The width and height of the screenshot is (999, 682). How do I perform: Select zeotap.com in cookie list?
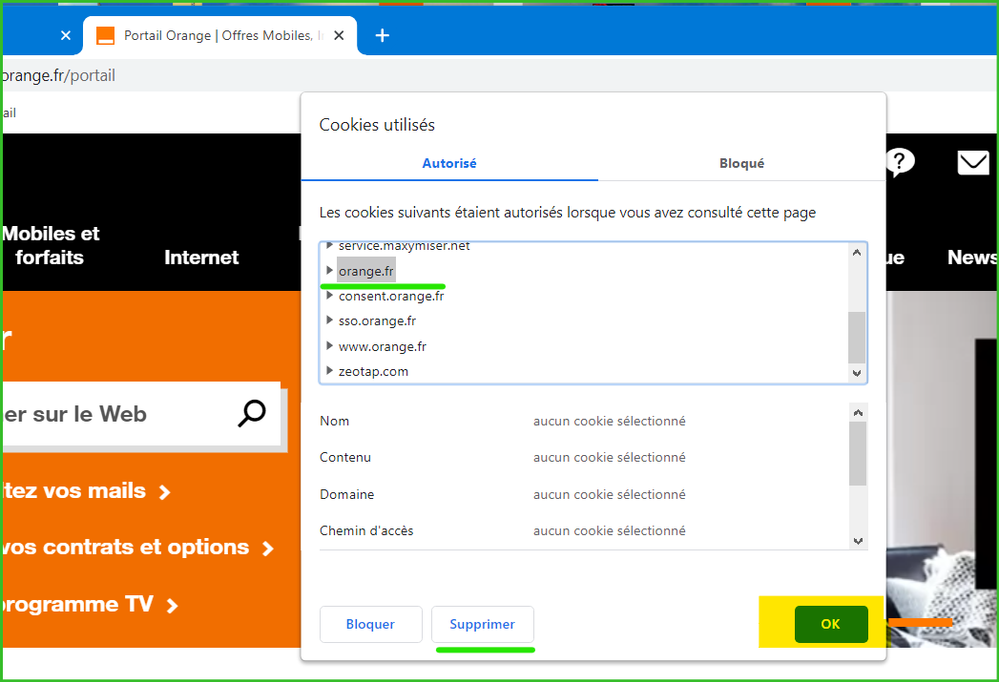373,371
